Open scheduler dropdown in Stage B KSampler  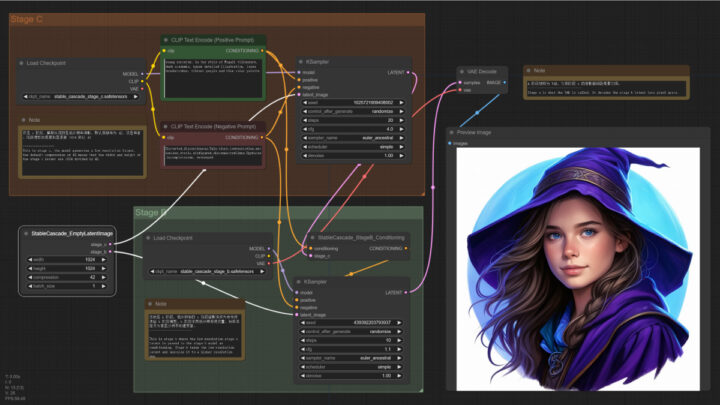(x=354, y=367)
